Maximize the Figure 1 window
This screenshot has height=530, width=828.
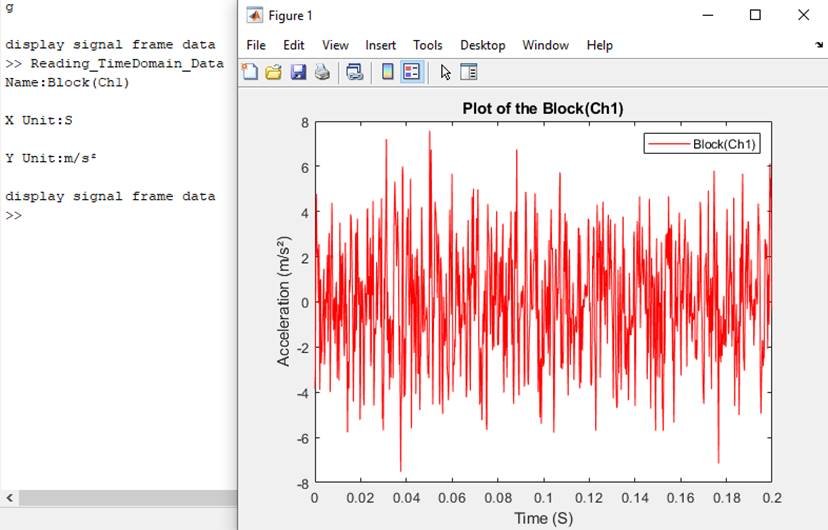coord(755,15)
